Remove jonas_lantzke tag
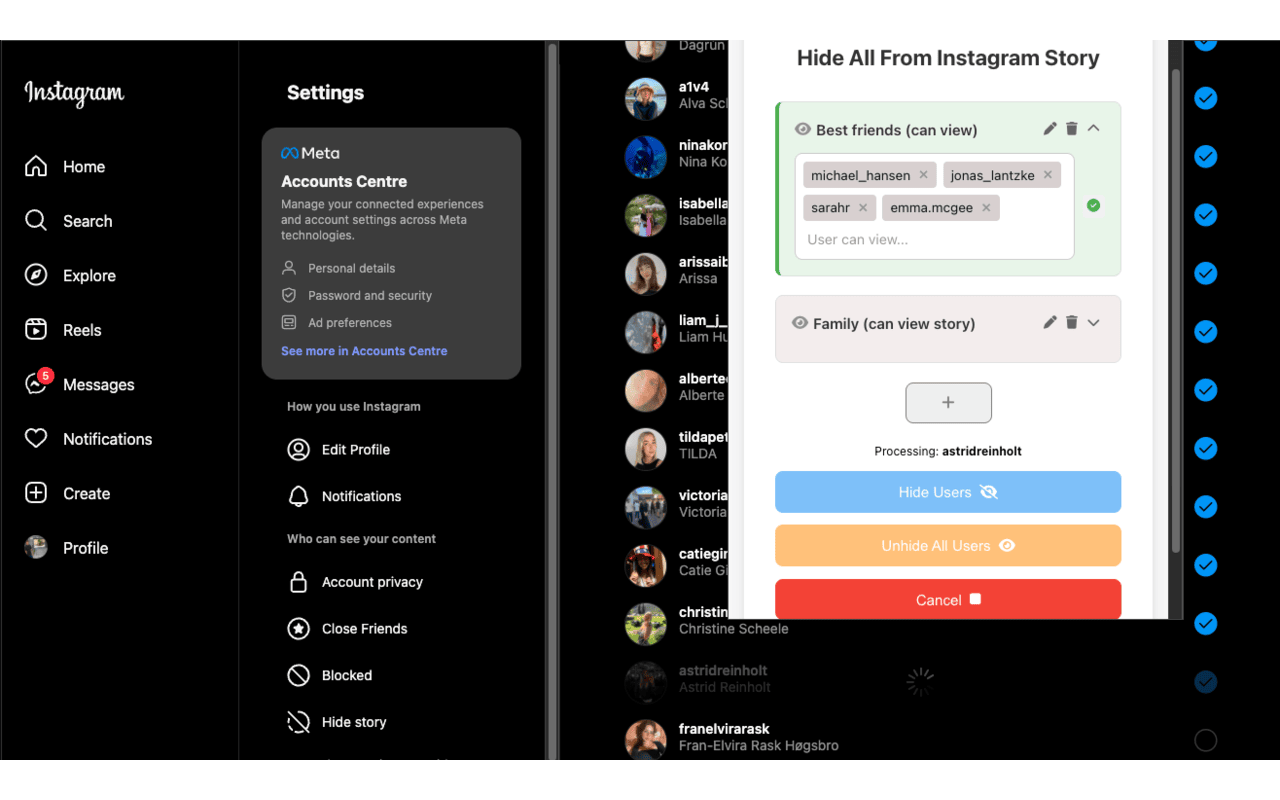This screenshot has width=1280, height=800. coord(1048,175)
